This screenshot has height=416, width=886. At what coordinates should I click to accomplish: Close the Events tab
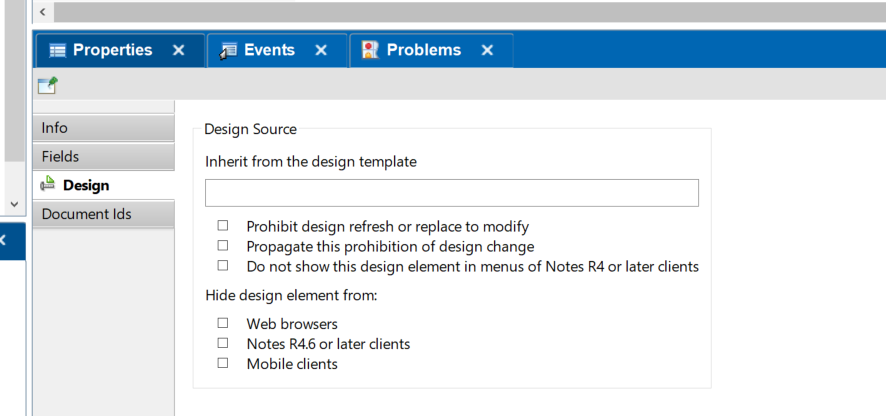click(x=321, y=50)
